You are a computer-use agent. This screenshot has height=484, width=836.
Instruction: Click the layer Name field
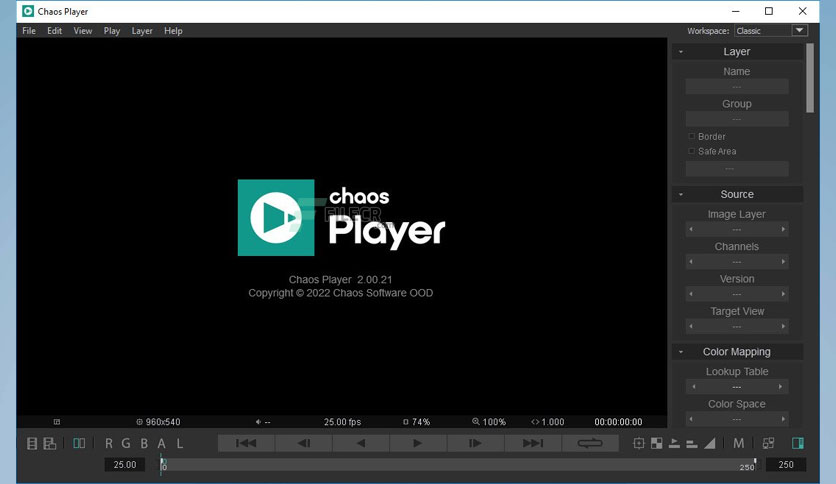(737, 86)
